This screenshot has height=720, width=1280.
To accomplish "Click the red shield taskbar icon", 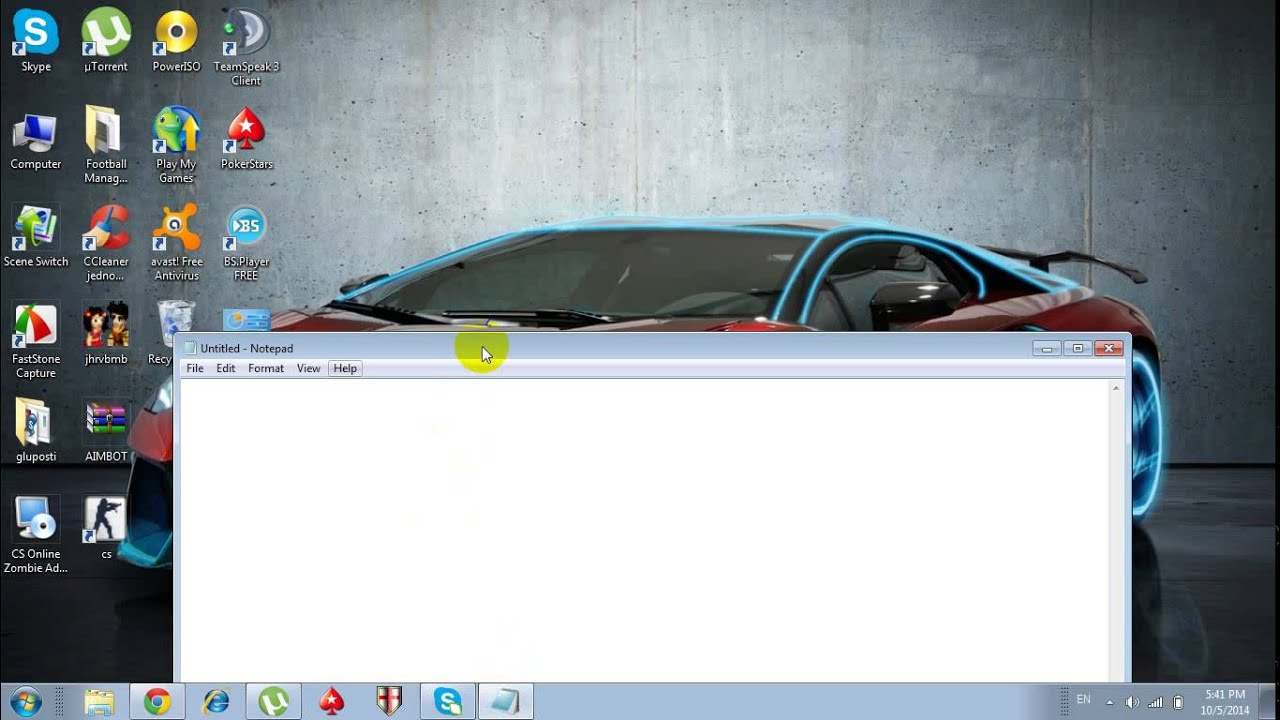I will pyautogui.click(x=389, y=702).
